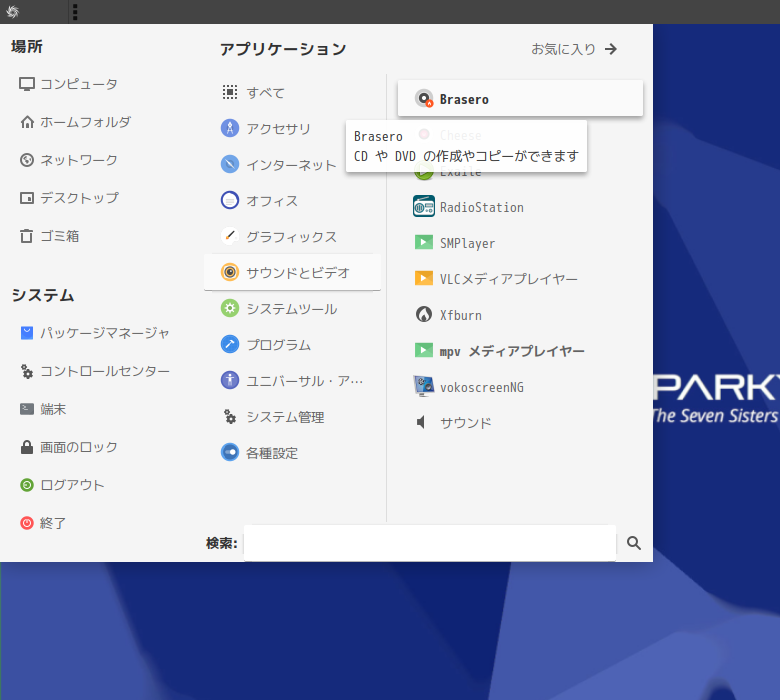Launch RadioStation from the app list
The height and width of the screenshot is (700, 780).
[520, 207]
